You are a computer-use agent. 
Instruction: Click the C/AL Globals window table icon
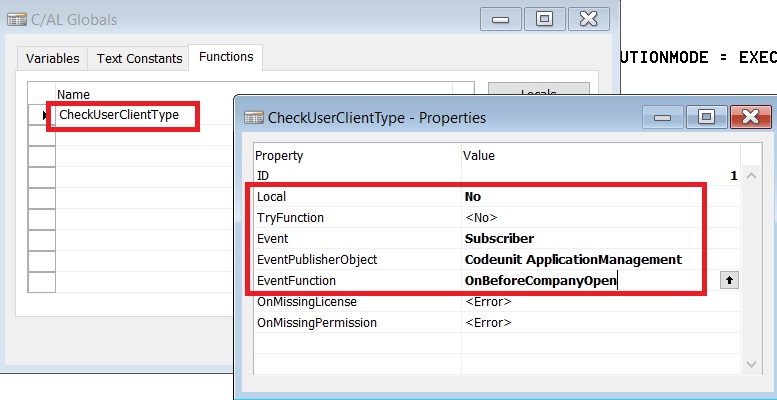[17, 18]
